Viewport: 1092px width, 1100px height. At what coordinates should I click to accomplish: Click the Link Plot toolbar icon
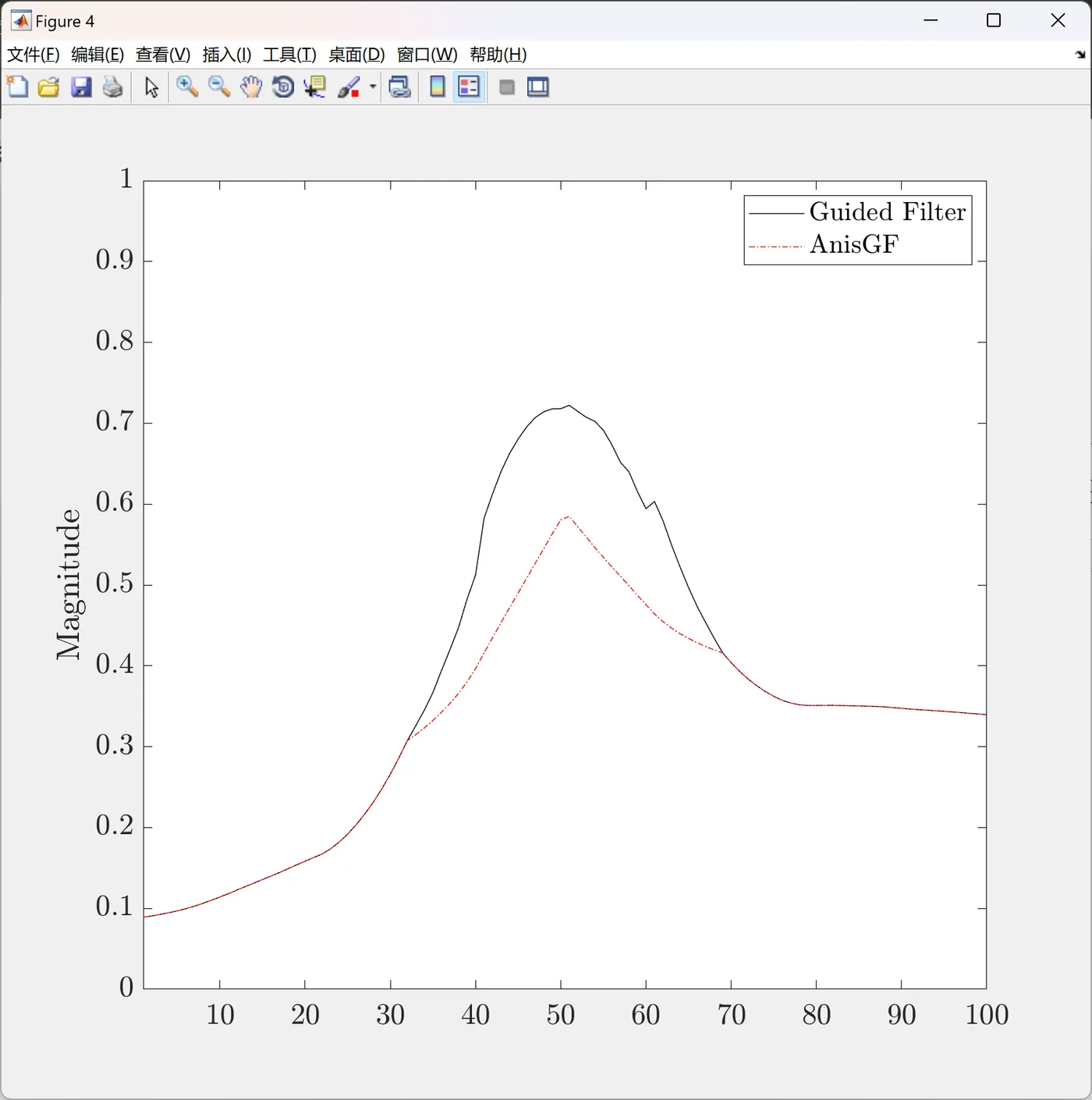pyautogui.click(x=399, y=87)
